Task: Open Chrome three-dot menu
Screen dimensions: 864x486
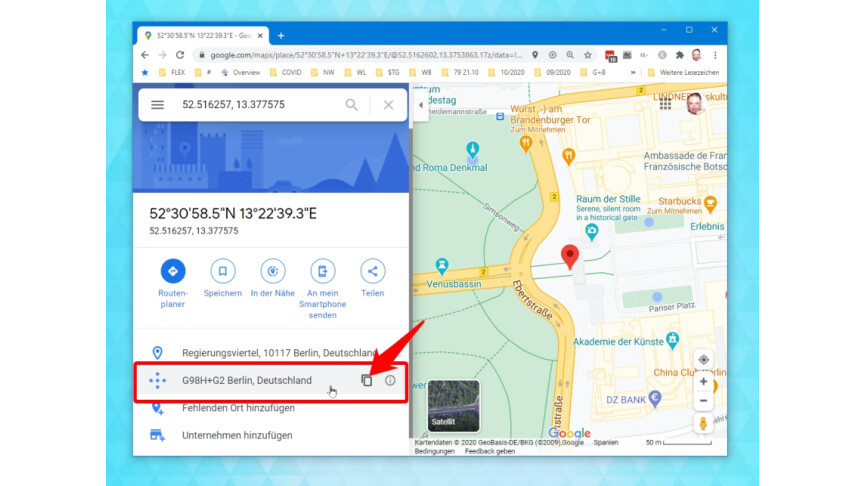Action: click(715, 55)
